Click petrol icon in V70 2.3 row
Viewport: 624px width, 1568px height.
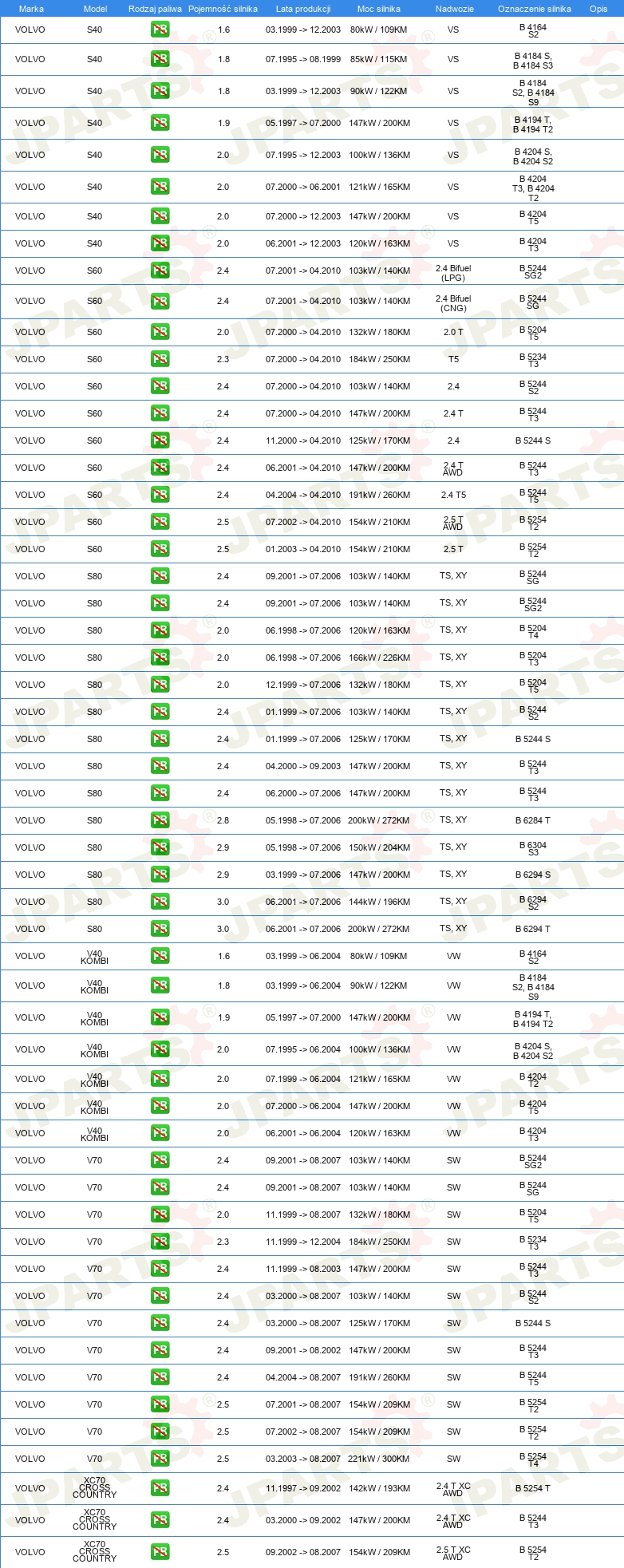click(x=160, y=1242)
